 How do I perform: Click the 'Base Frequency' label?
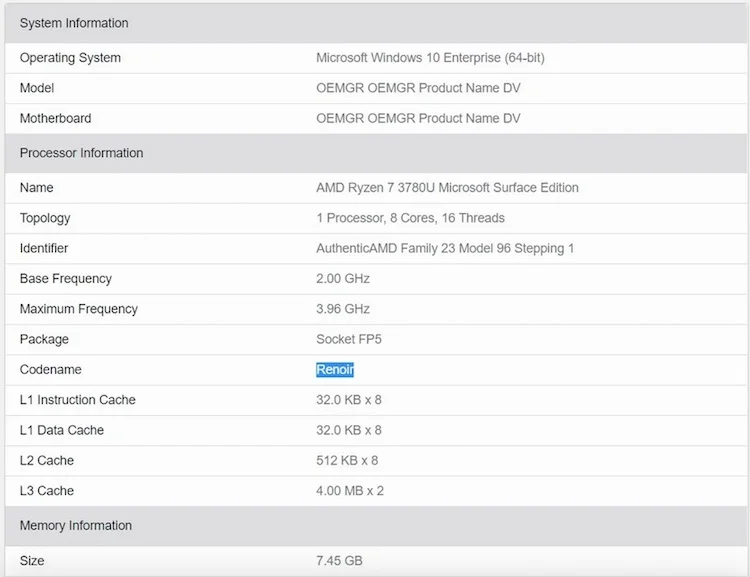tap(66, 278)
